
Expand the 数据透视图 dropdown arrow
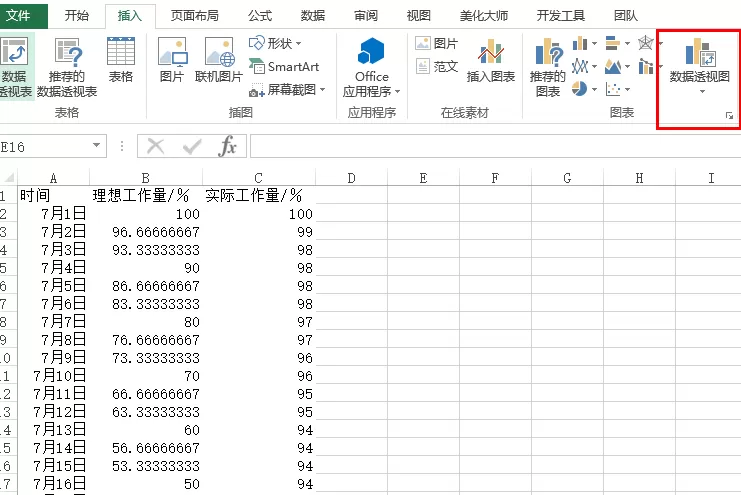coord(702,91)
